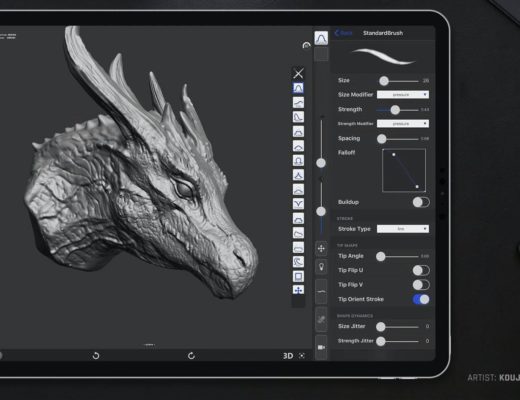Adjust the Strength Jitter slider
The height and width of the screenshot is (400, 520).
tap(381, 341)
